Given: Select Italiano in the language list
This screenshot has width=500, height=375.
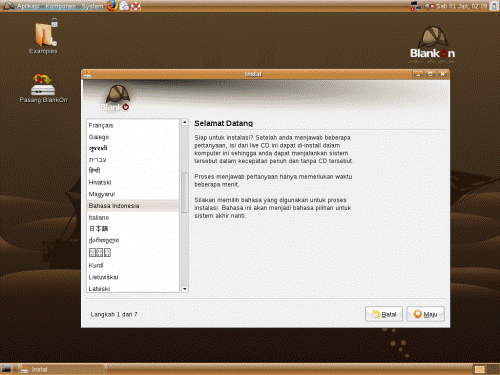Looking at the screenshot, I should coord(133,217).
